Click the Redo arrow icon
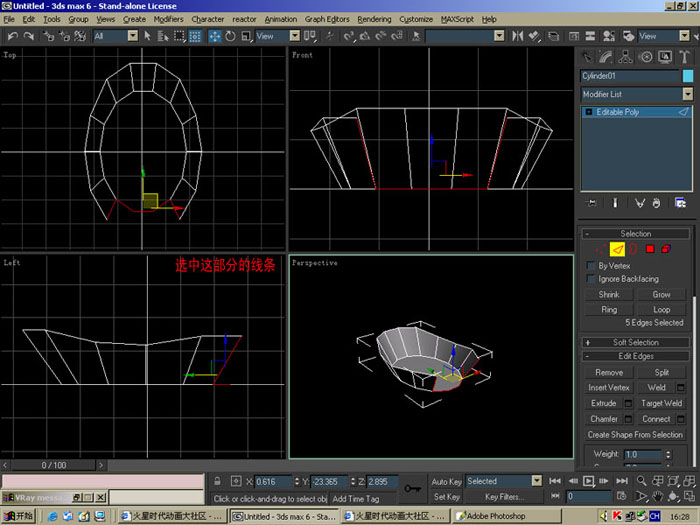The height and width of the screenshot is (525, 700). [29, 36]
